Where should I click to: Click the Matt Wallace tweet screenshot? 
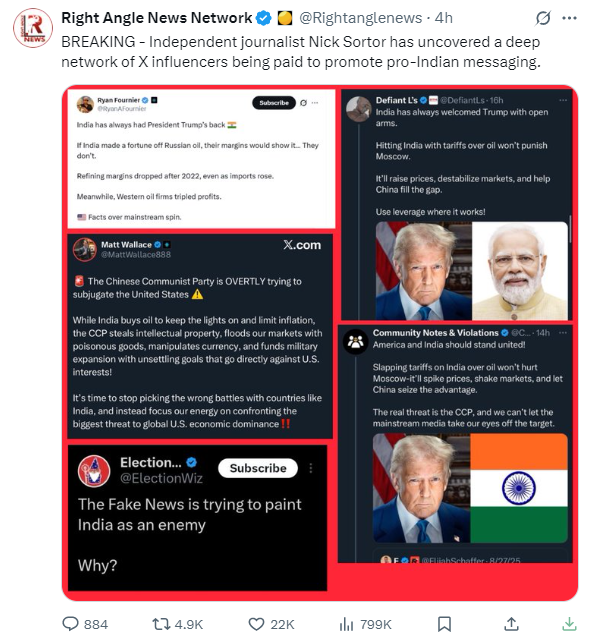200,336
